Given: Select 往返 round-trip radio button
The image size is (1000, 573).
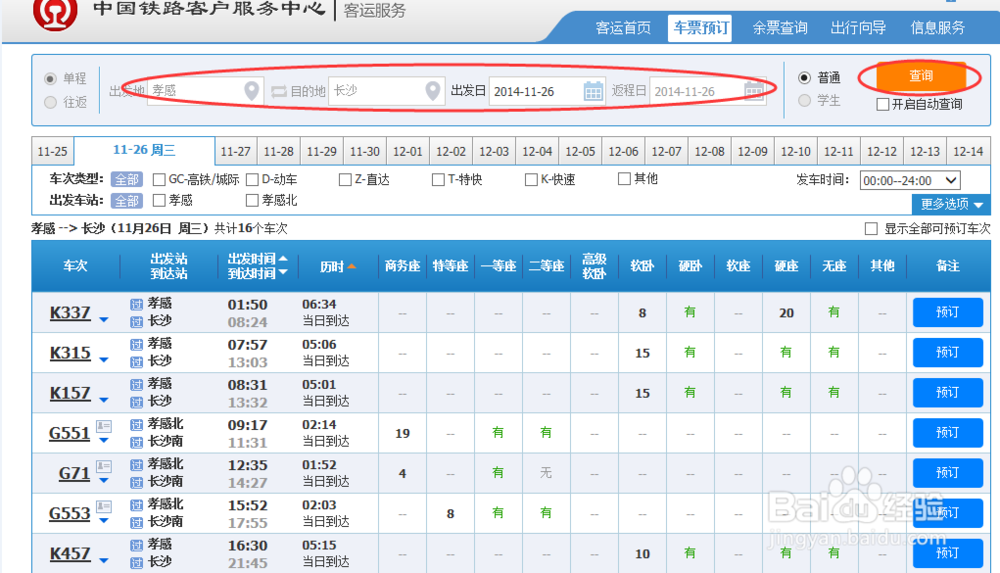Looking at the screenshot, I should 50,102.
